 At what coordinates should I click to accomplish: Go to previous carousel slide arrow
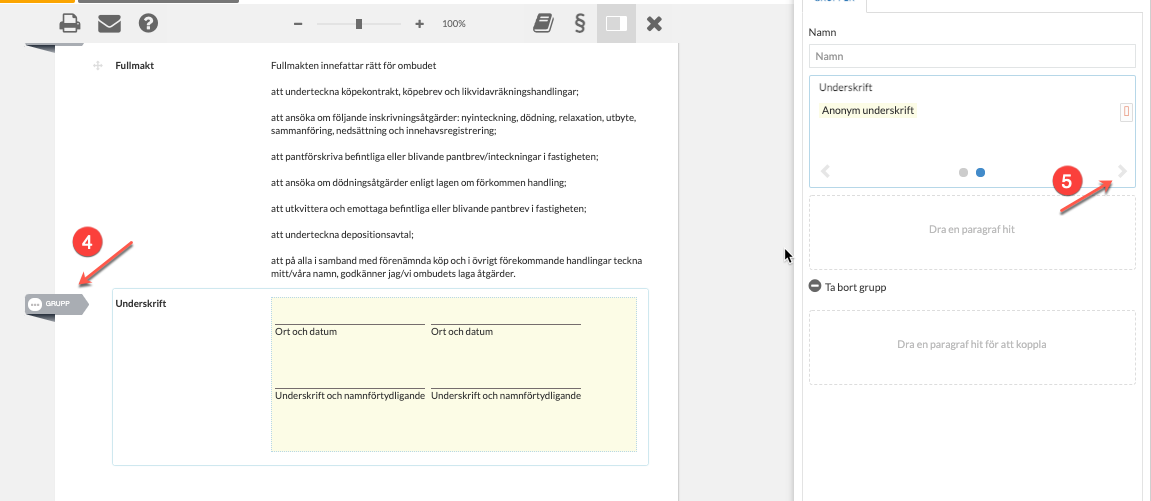tap(825, 172)
